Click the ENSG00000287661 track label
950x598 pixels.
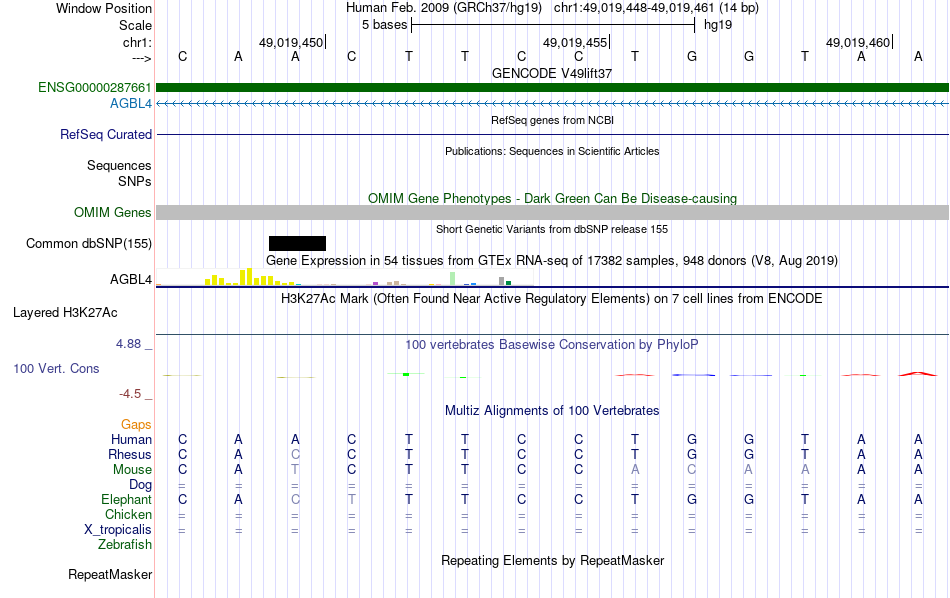pos(95,88)
